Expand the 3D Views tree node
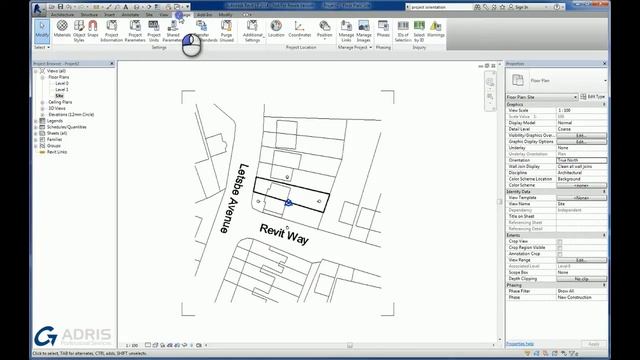Viewport: 640px width, 360px height. pos(42,109)
